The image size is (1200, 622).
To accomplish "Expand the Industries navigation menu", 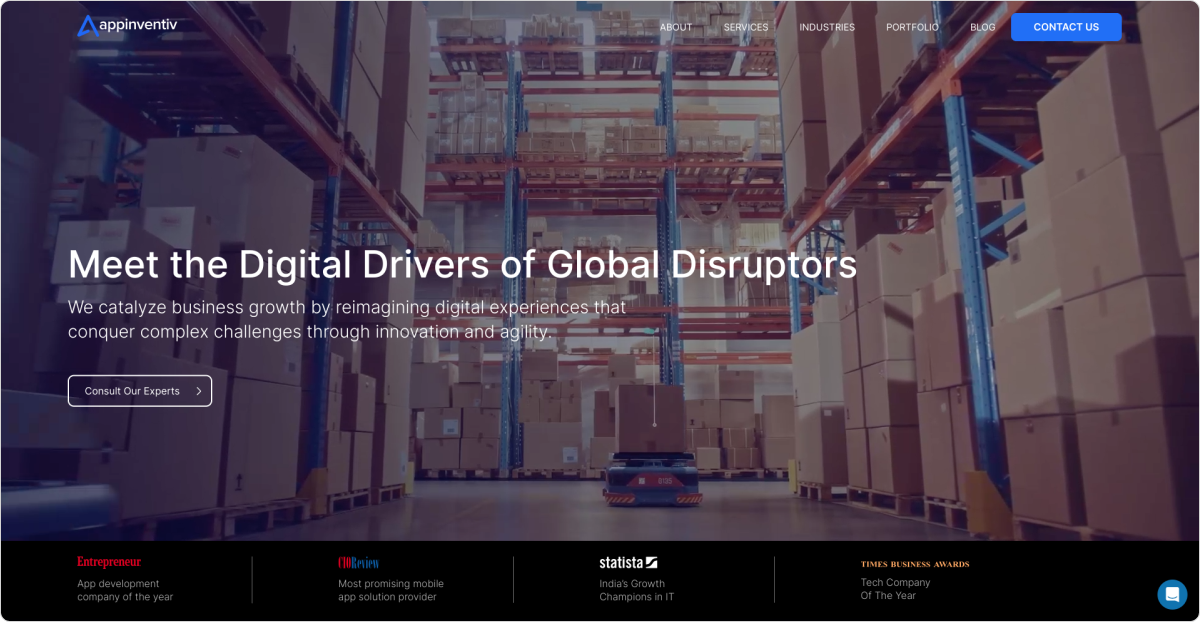I will pos(827,27).
